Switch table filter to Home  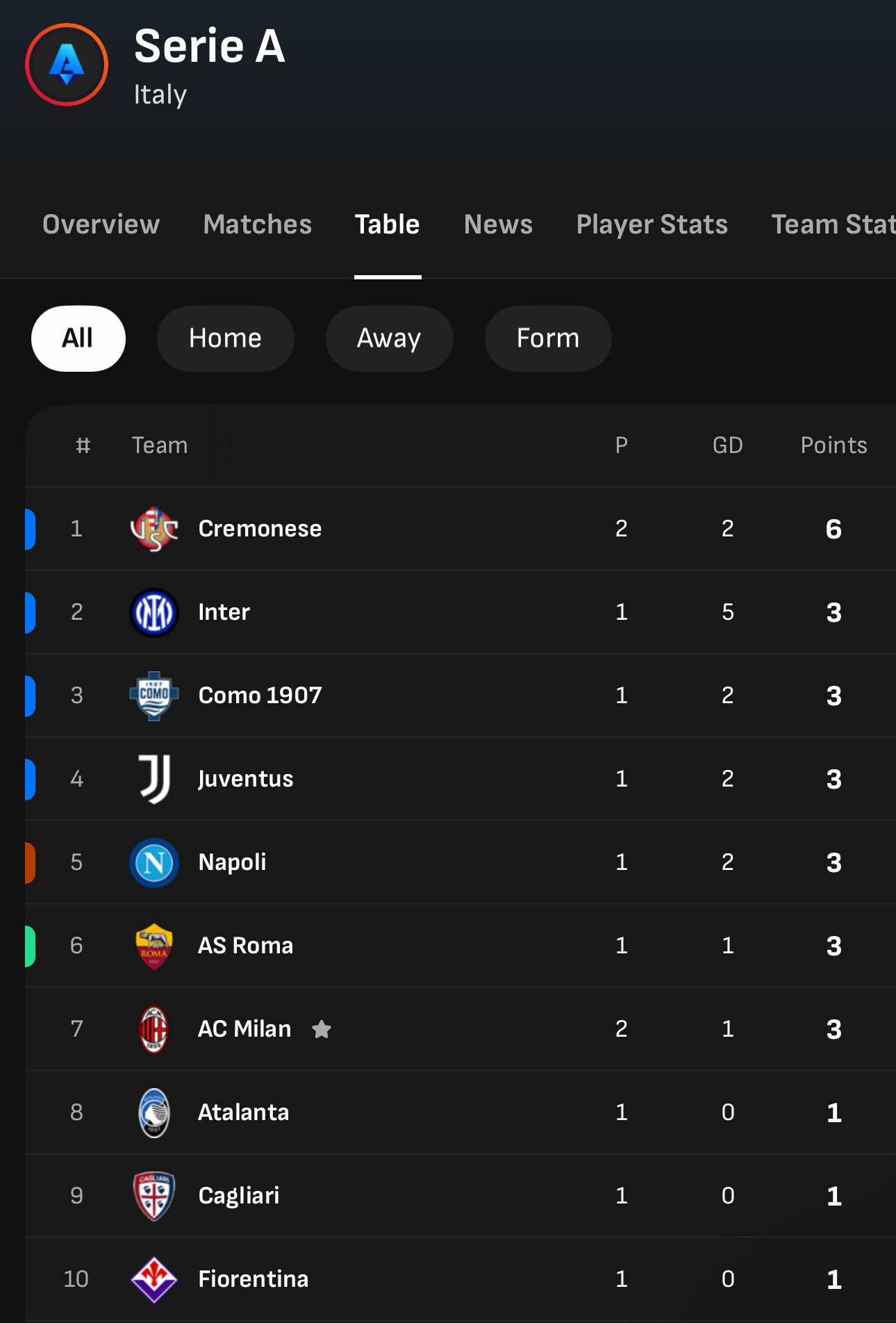pyautogui.click(x=225, y=338)
